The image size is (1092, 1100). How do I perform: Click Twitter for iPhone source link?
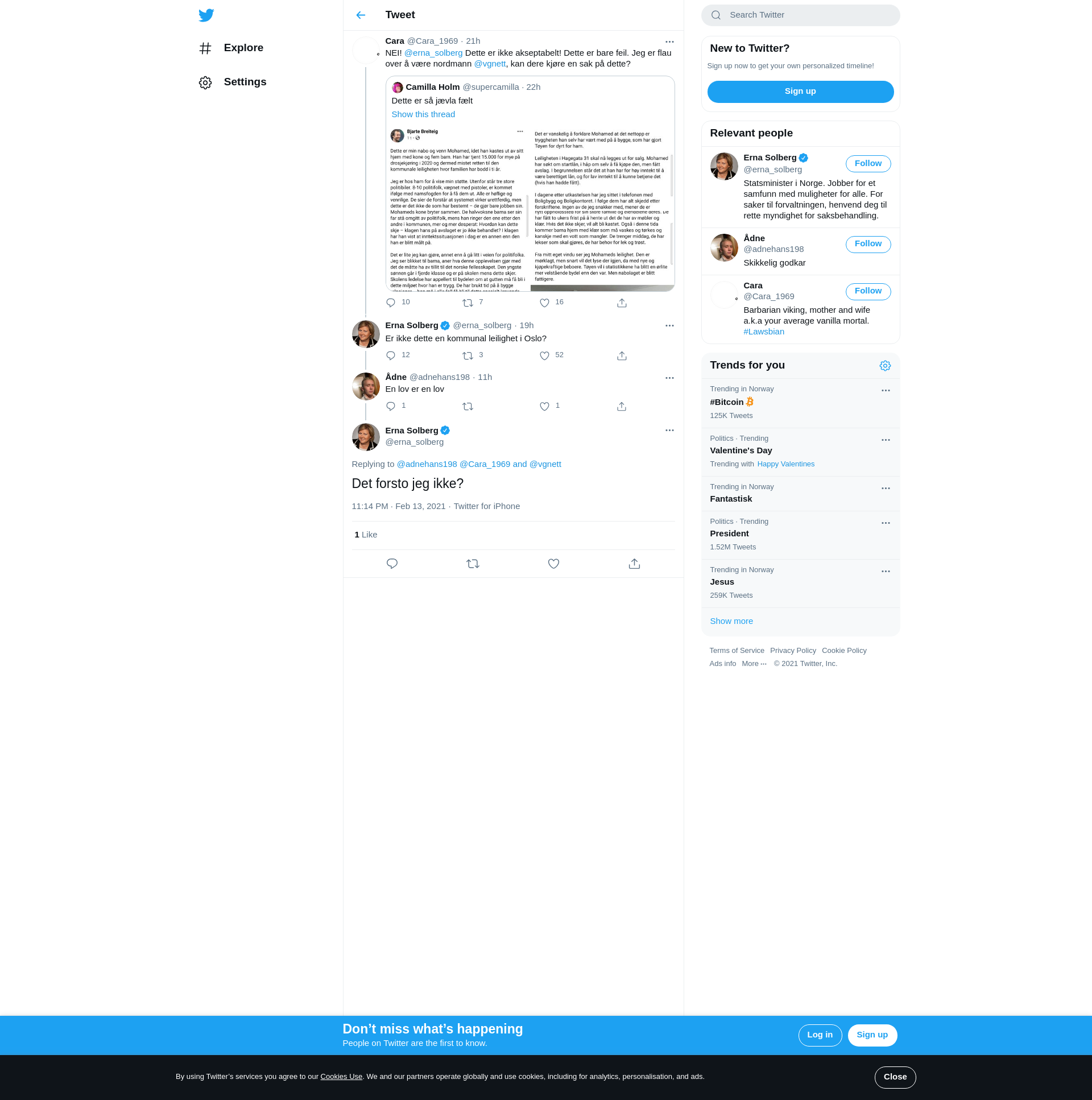pyautogui.click(x=486, y=506)
